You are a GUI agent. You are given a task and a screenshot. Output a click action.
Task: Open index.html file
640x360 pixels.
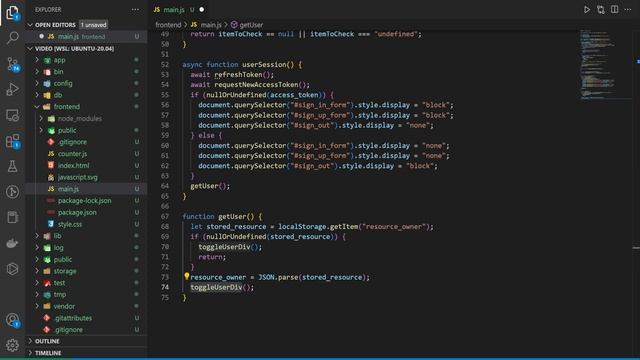pos(73,166)
